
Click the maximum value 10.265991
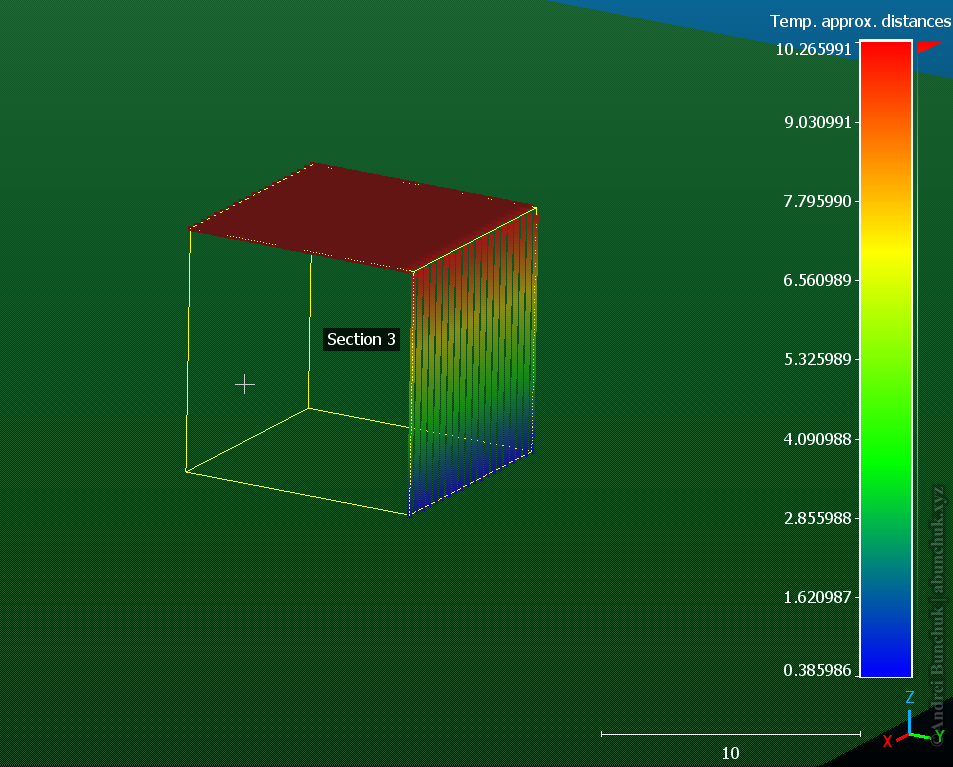coord(813,49)
